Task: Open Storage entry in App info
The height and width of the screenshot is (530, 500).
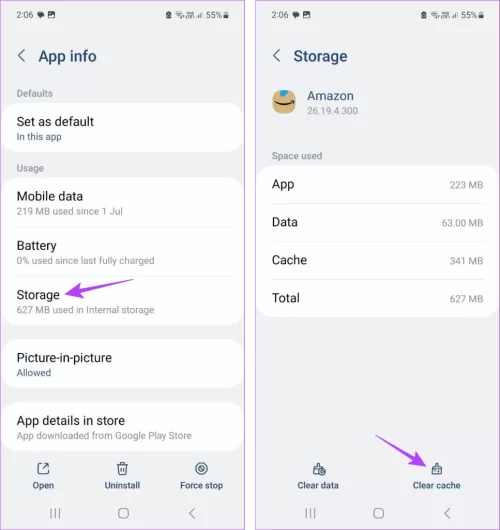Action: (x=122, y=302)
